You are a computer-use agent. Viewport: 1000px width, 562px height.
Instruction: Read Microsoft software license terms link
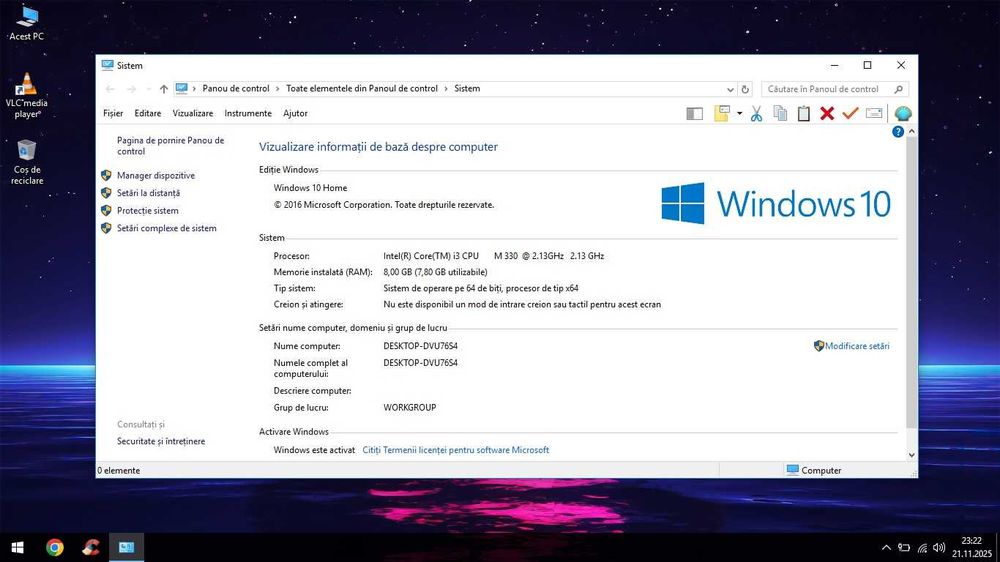[455, 450]
